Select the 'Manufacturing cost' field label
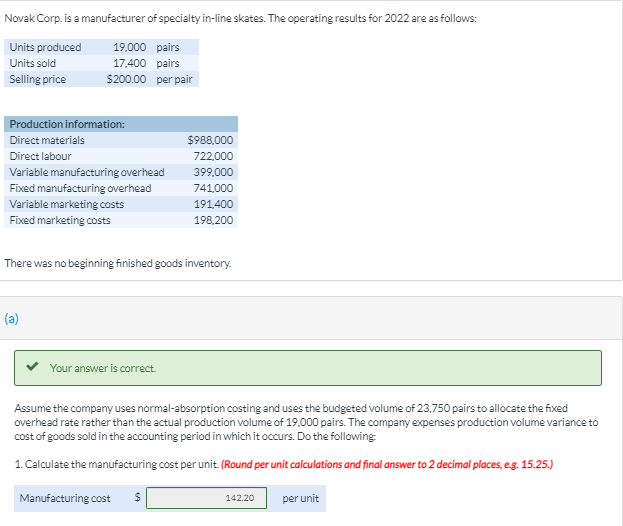 65,498
